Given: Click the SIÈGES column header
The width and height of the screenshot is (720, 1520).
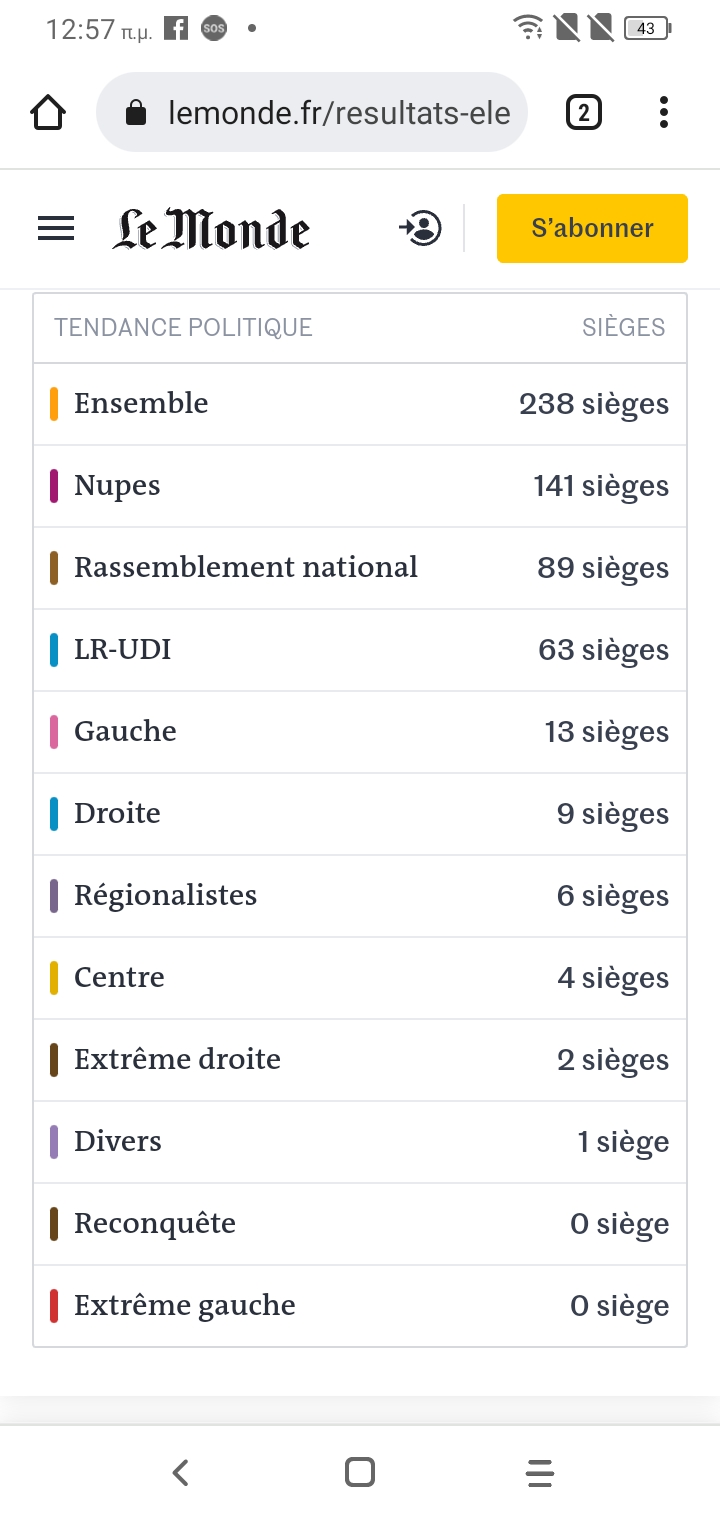Looking at the screenshot, I should 623,327.
